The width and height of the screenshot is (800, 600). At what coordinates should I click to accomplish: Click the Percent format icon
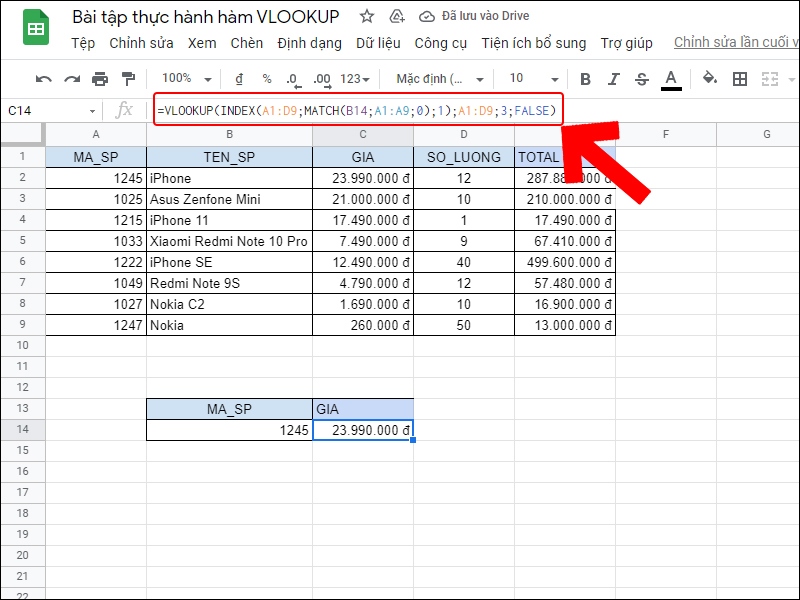pos(268,77)
